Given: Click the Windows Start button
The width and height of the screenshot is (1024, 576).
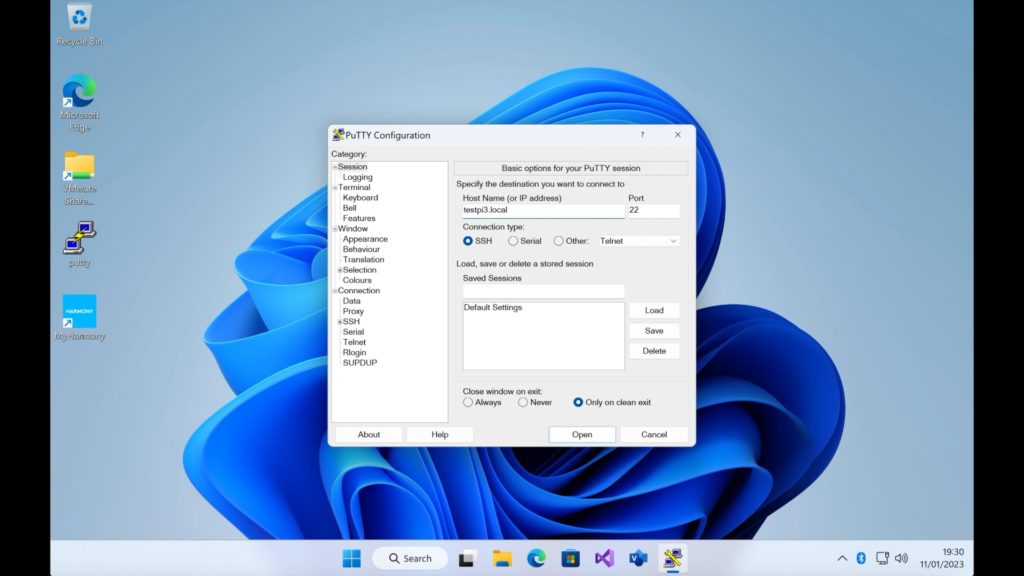Looking at the screenshot, I should point(351,558).
